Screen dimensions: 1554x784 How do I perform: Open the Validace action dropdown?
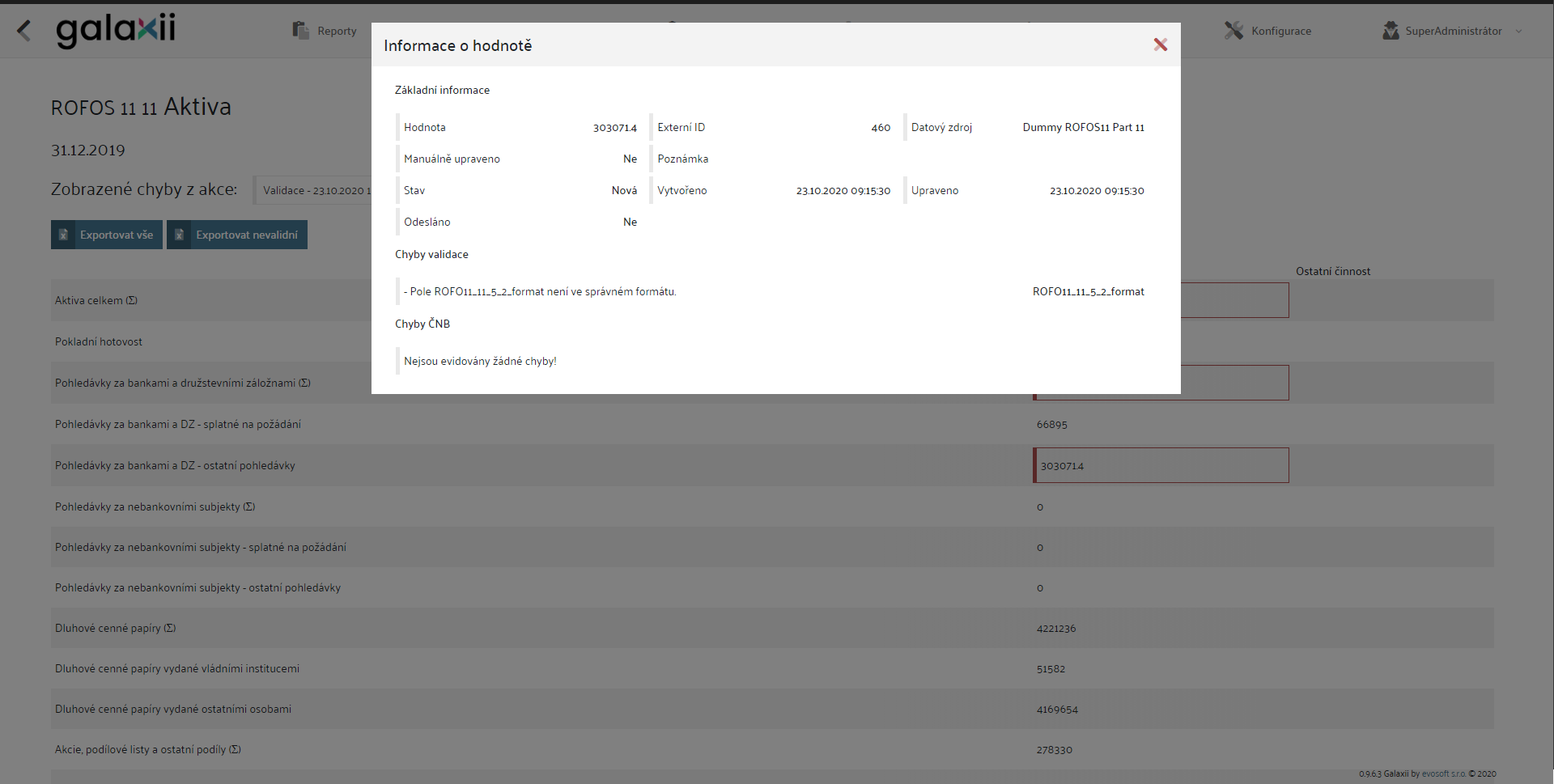(x=313, y=190)
